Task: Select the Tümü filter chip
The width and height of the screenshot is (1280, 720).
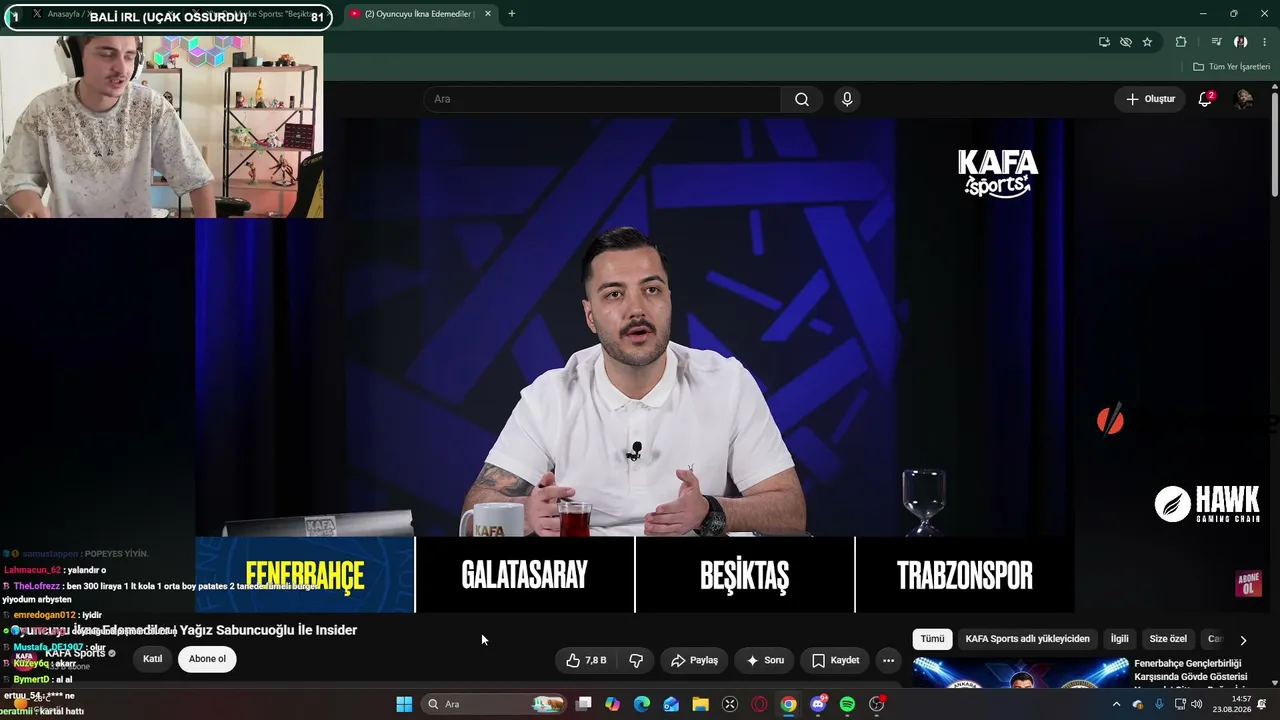Action: pos(932,639)
